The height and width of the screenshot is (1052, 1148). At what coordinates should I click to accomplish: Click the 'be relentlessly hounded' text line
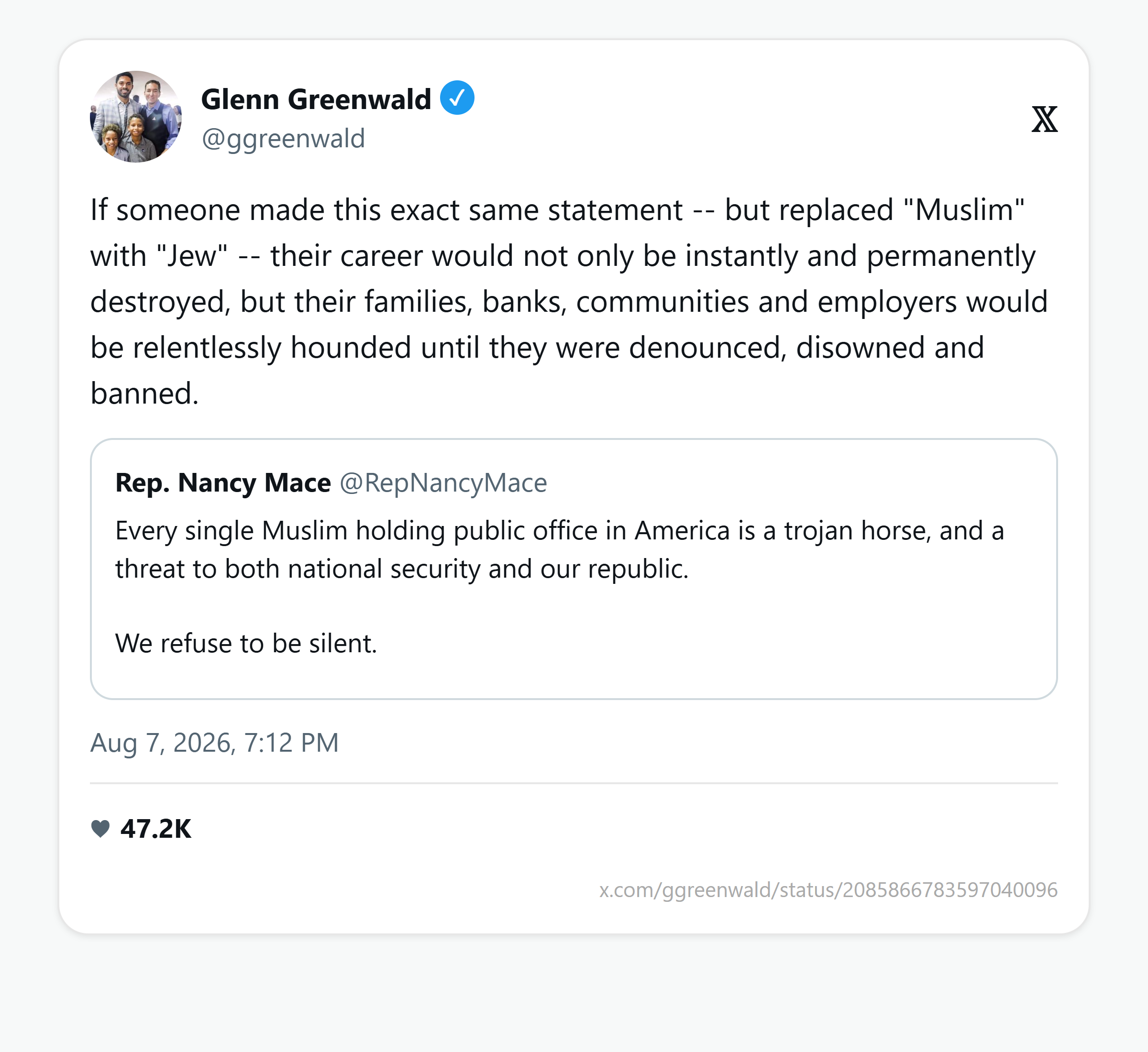coord(537,348)
